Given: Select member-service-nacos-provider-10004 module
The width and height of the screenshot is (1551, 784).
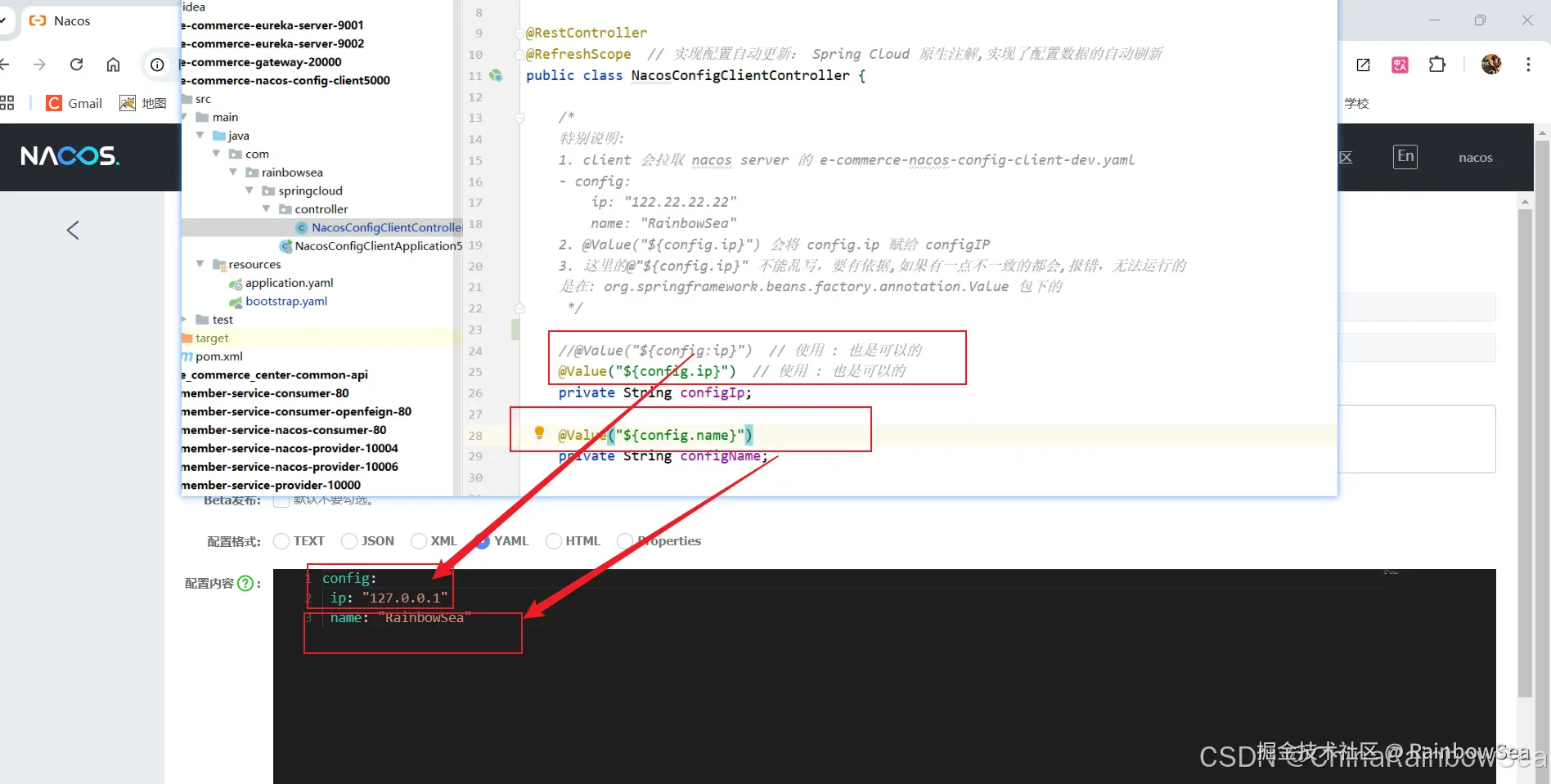Looking at the screenshot, I should 290,448.
